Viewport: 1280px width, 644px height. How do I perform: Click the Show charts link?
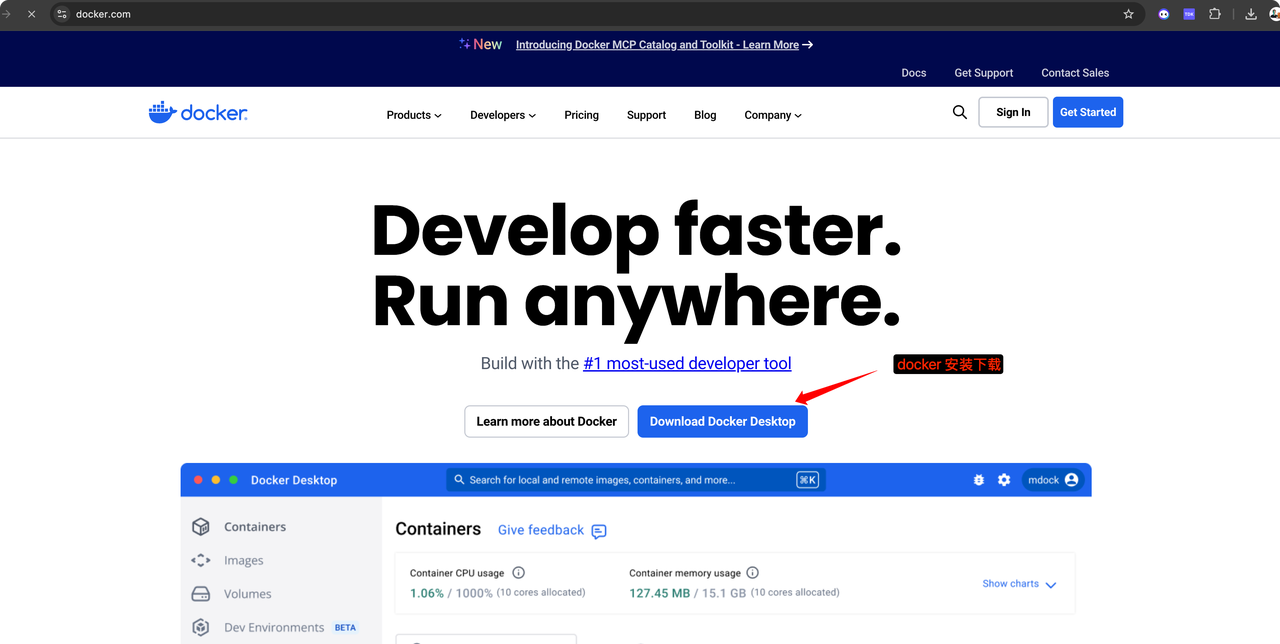pos(1010,584)
